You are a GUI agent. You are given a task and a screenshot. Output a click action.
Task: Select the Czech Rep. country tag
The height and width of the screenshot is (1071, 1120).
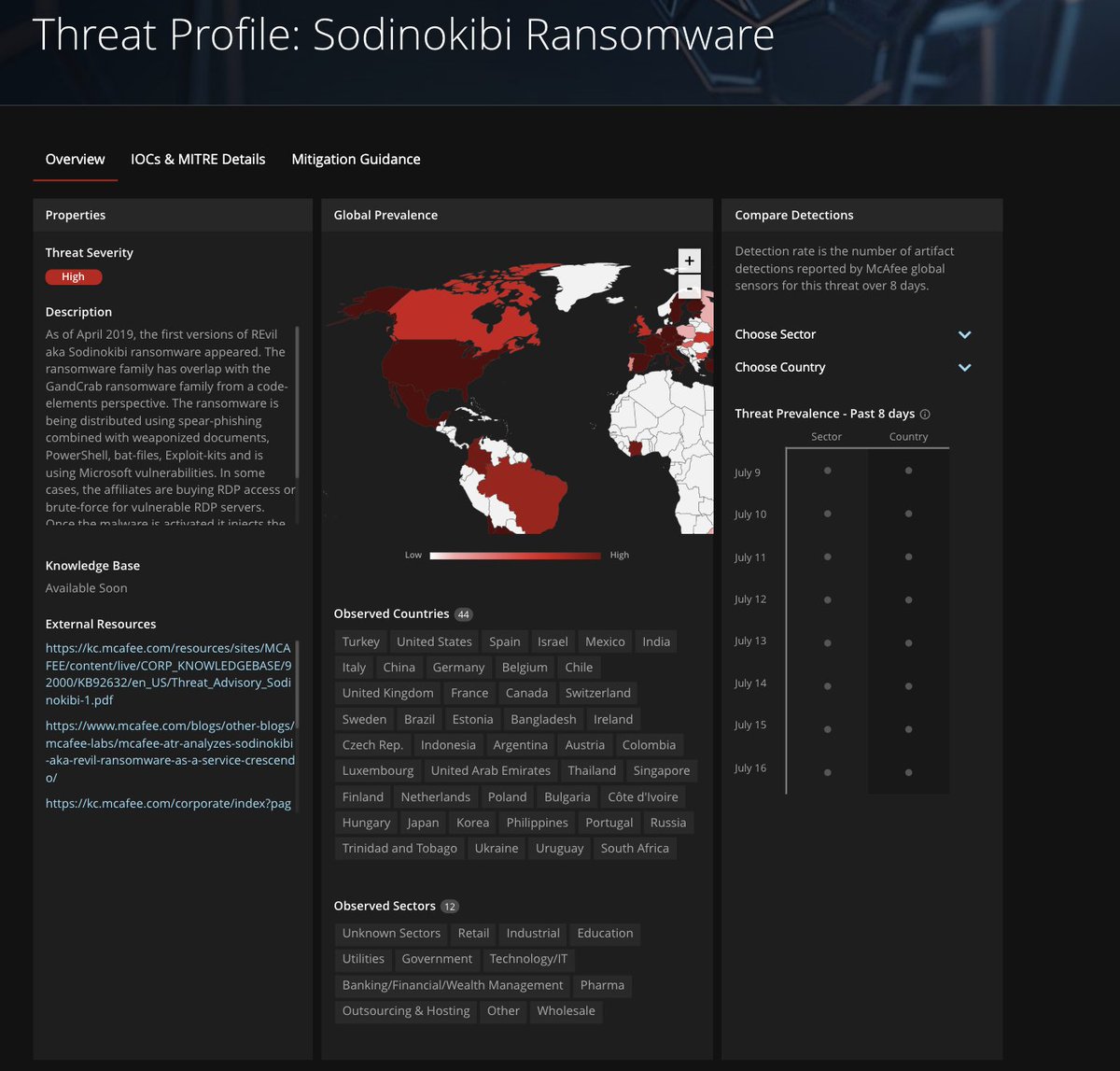click(372, 745)
